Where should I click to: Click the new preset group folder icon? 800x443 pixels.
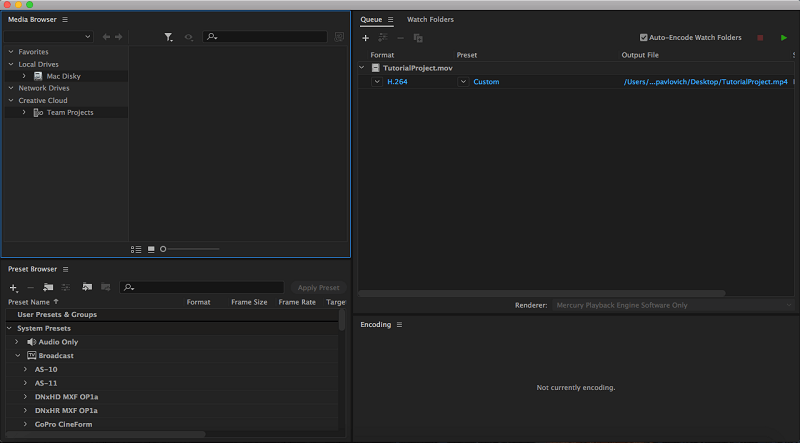[x=48, y=287]
